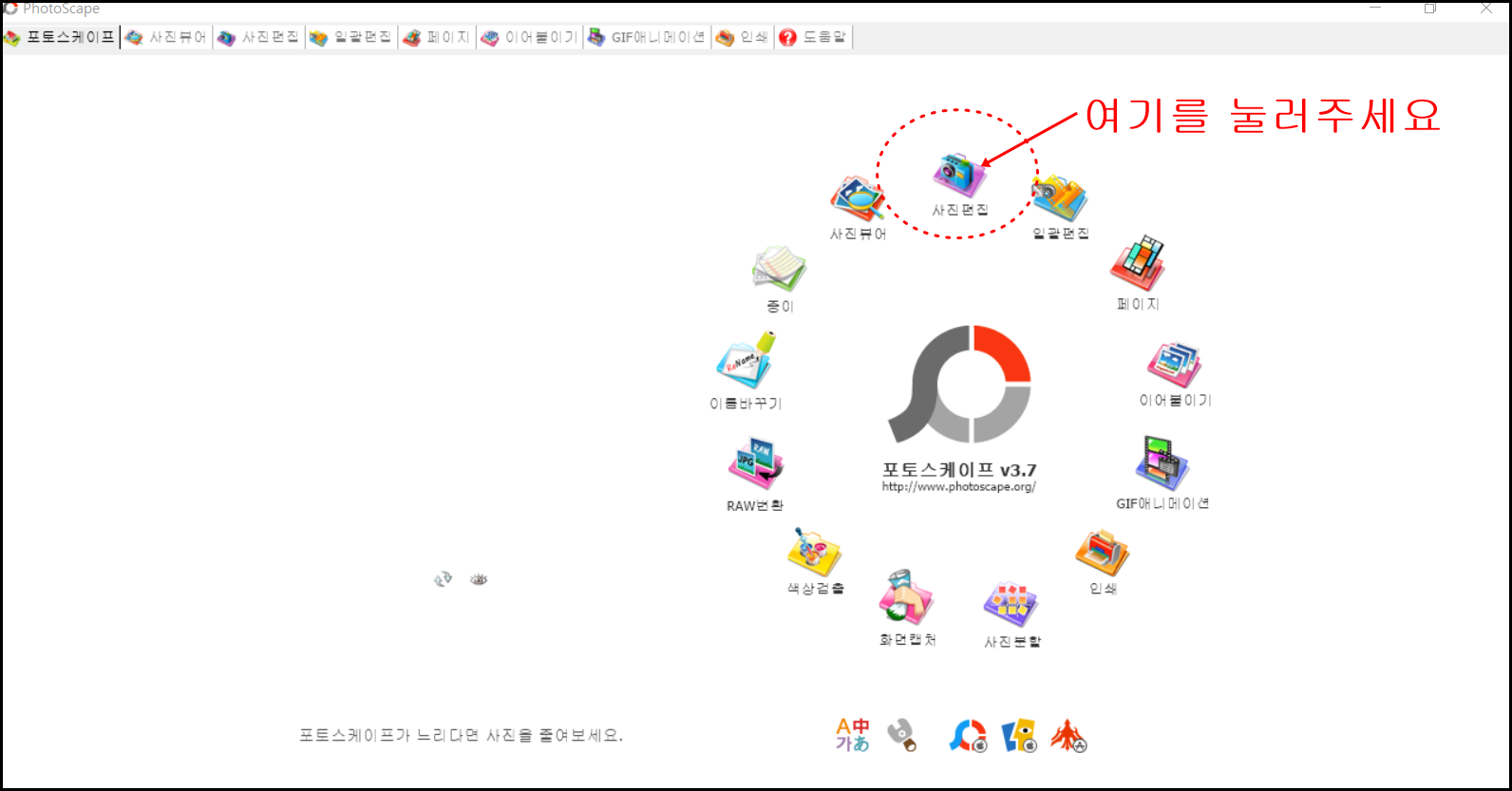This screenshot has width=1512, height=791.
Task: Switch to 사진뷰어 tab in top bar
Action: (166, 37)
